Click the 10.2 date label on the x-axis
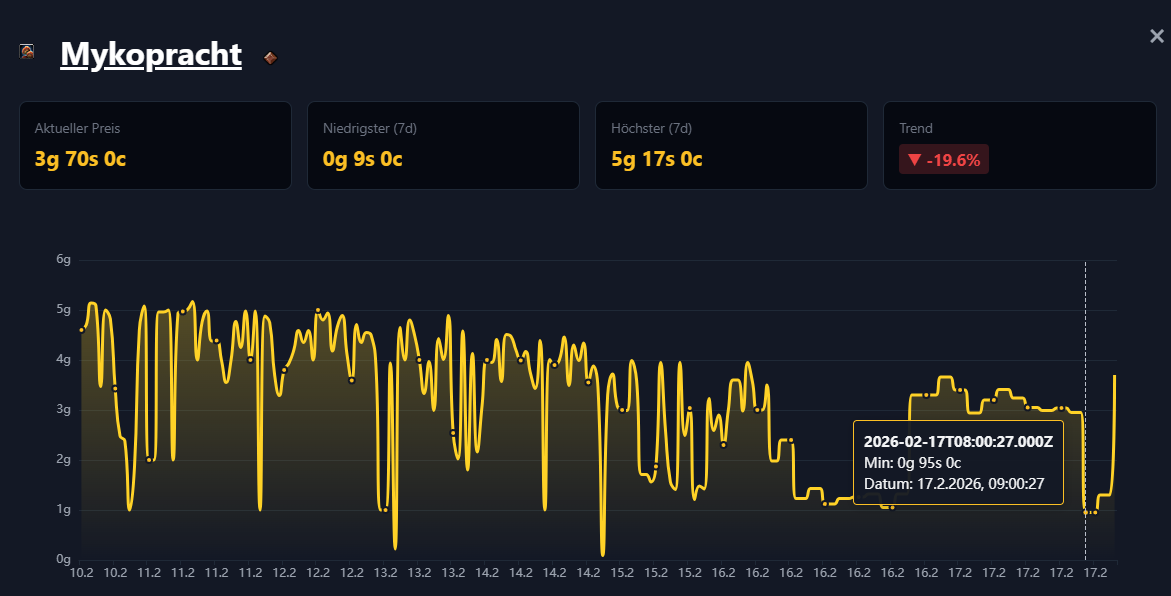Screen dimensions: 1171x596 (x=80, y=573)
